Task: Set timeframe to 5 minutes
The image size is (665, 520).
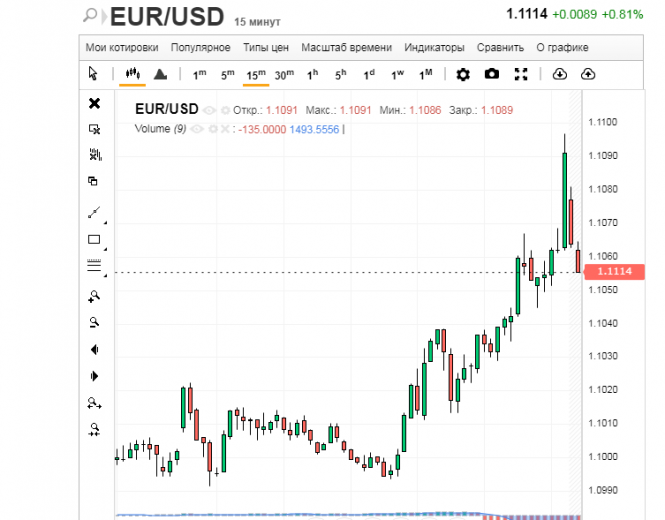Action: (227, 75)
